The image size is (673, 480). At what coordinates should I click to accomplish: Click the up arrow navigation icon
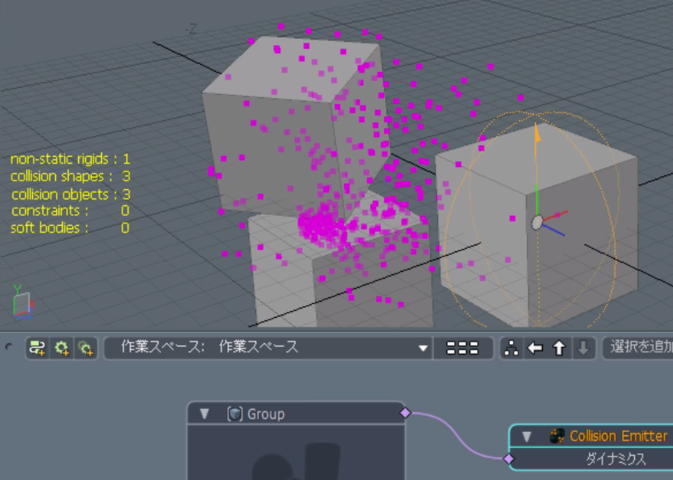pos(559,348)
